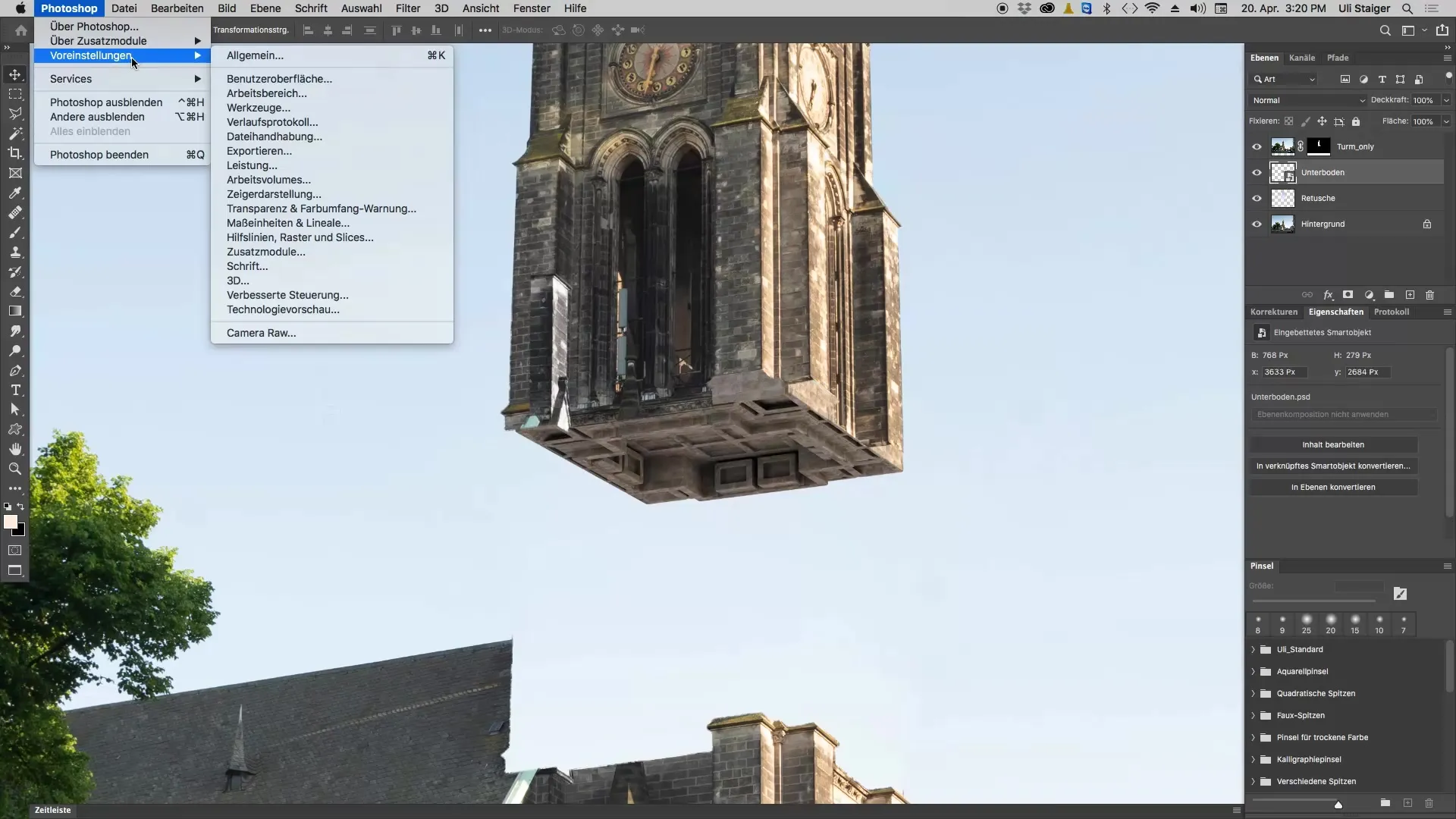Viewport: 1456px width, 819px height.
Task: Click the Inhalt bearbeiten button
Action: [x=1332, y=445]
